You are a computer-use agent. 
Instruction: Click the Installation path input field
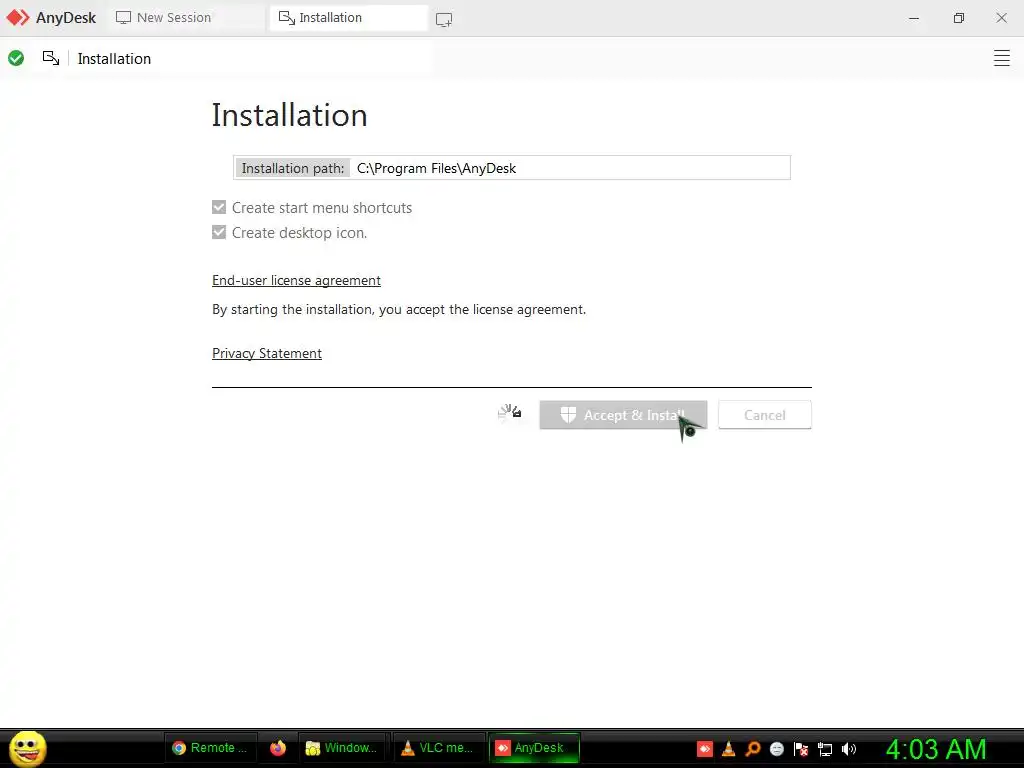[x=512, y=168]
